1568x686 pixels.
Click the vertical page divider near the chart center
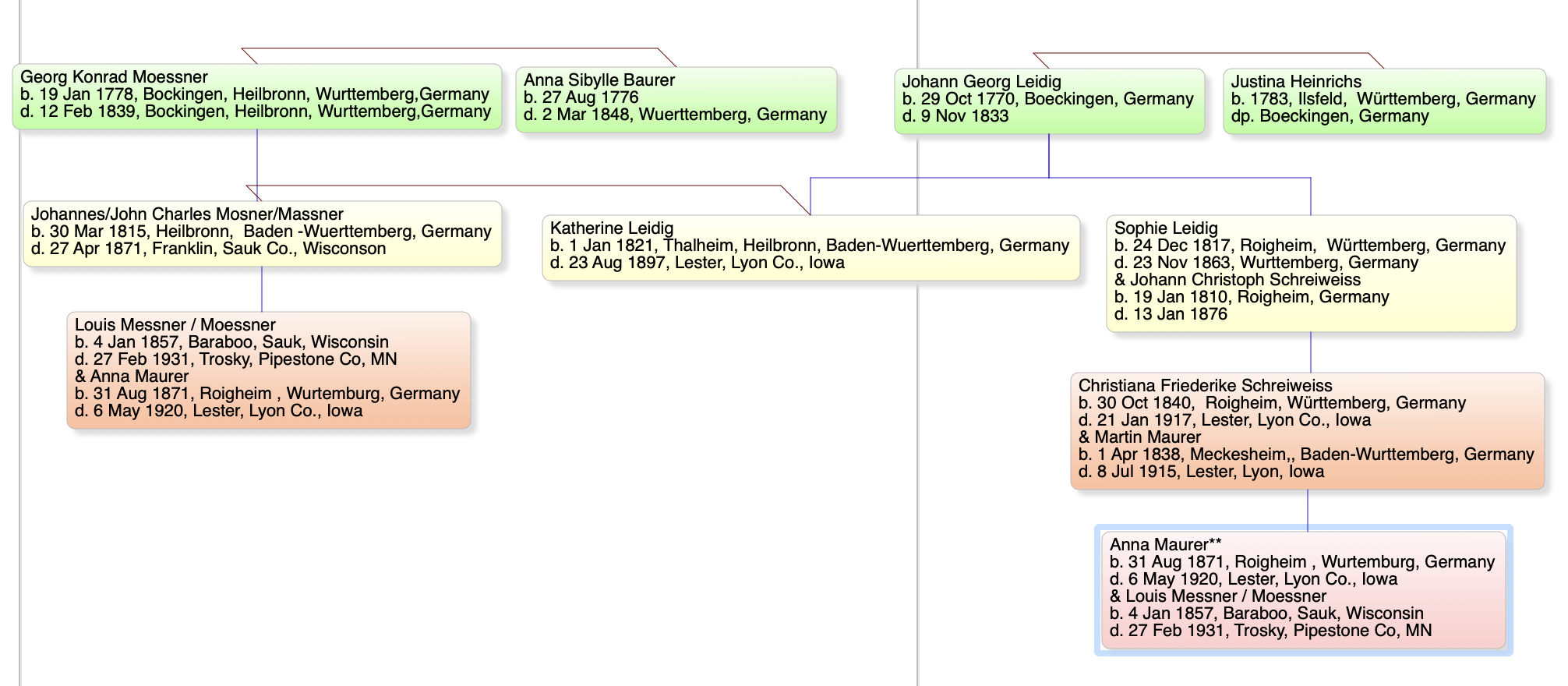coord(917,468)
